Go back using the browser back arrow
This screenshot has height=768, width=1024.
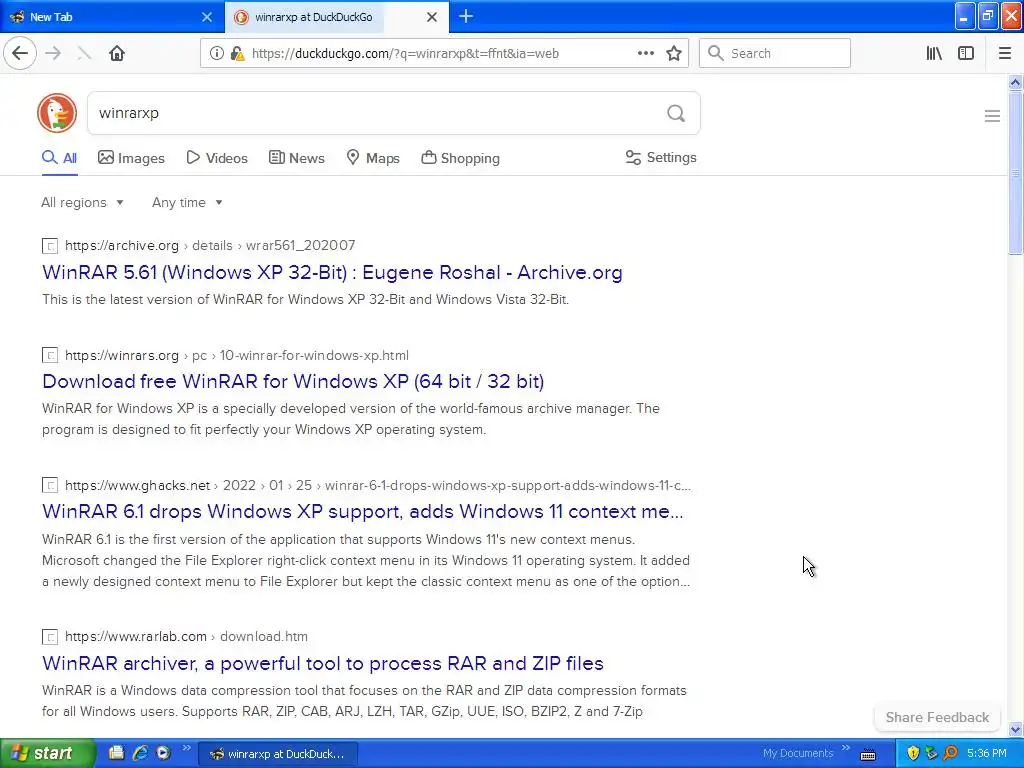tap(20, 54)
